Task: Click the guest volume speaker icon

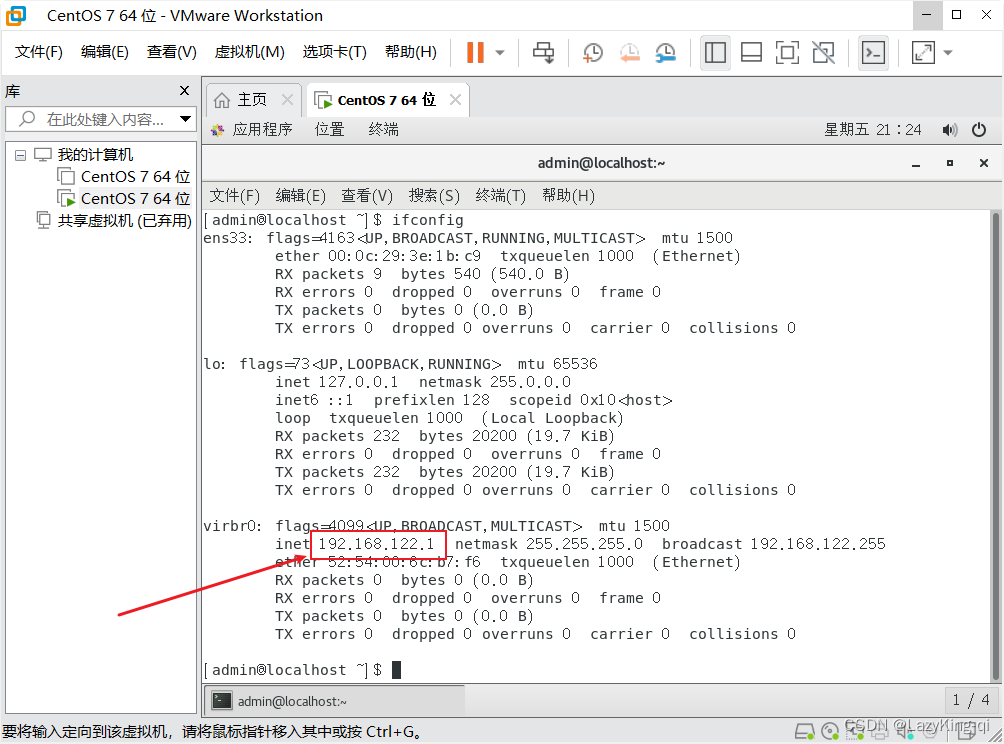Action: (x=950, y=130)
